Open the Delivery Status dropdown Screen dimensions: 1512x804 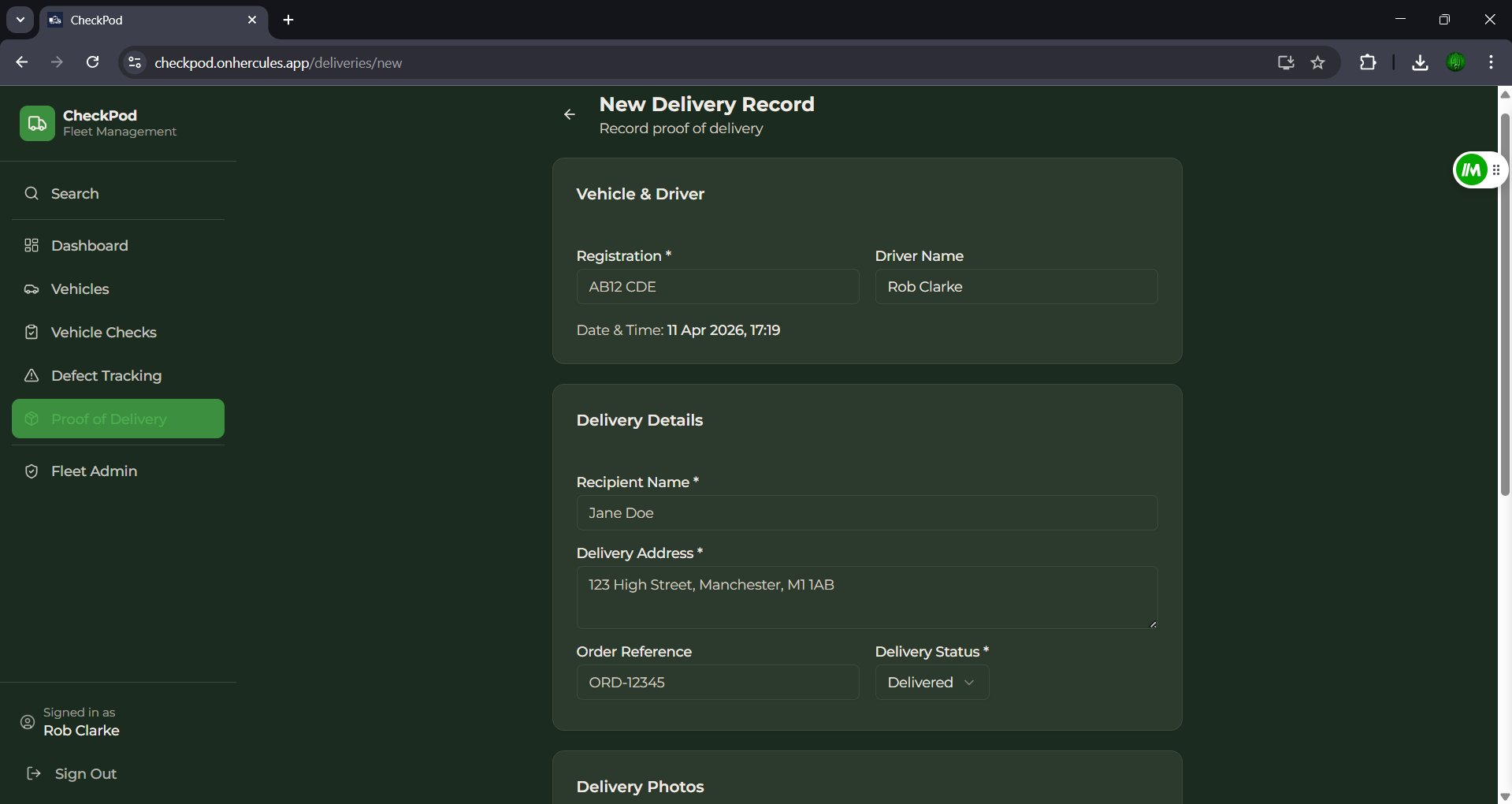point(931,683)
